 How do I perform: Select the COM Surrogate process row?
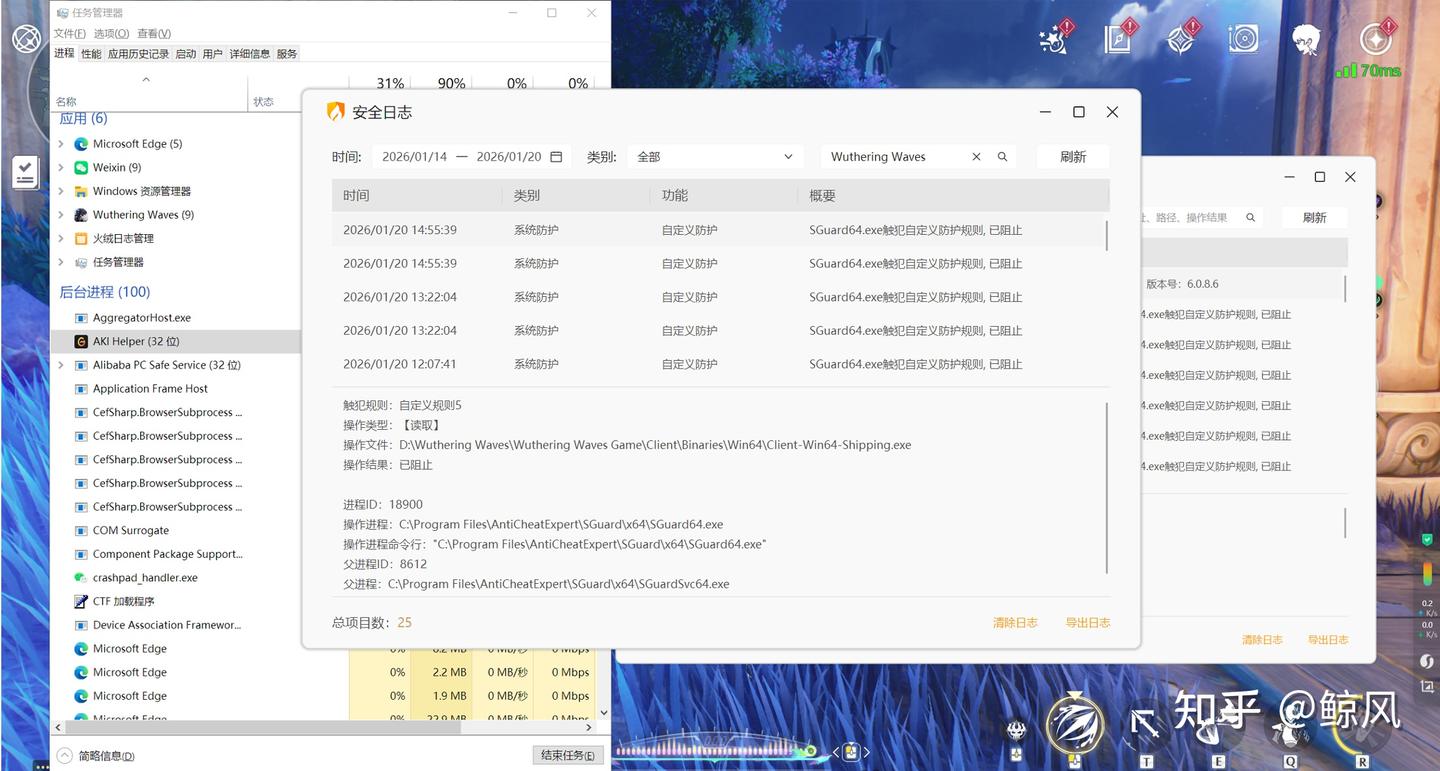(x=176, y=531)
